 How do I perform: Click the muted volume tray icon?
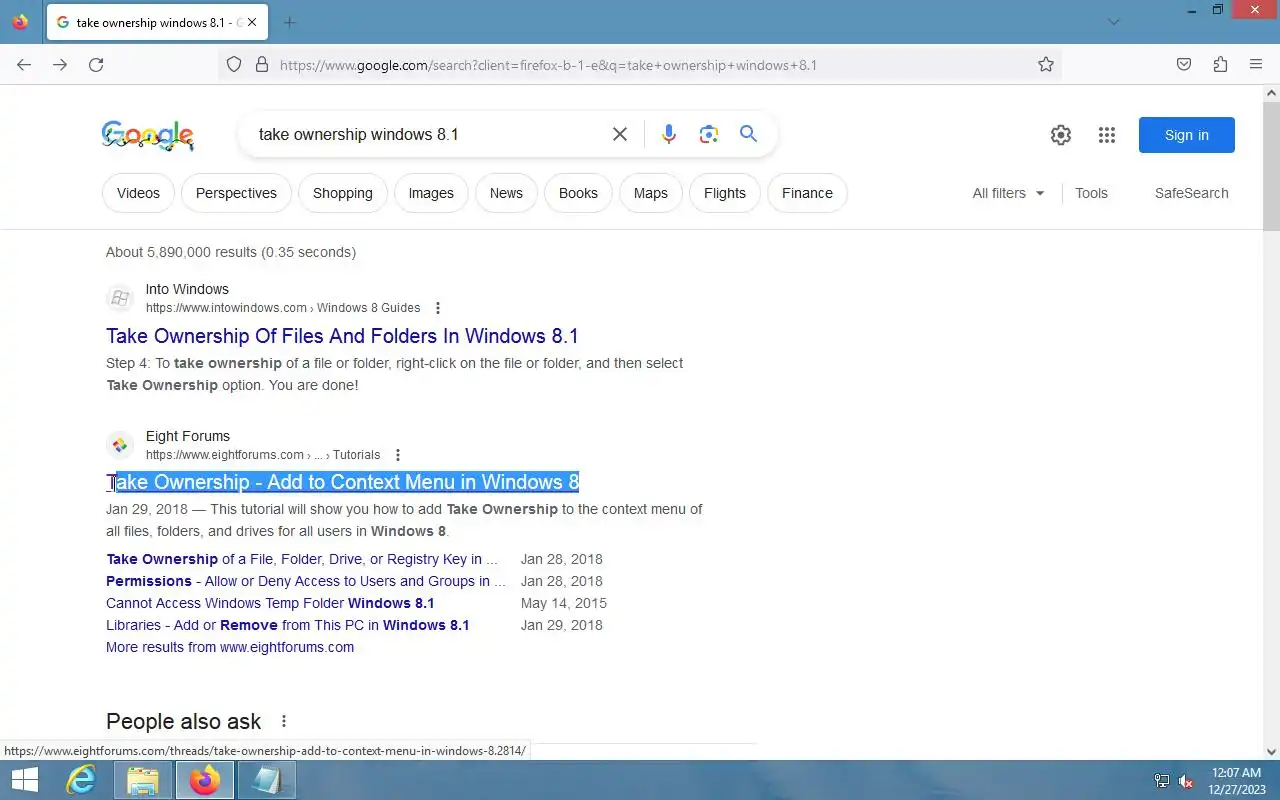1185,781
